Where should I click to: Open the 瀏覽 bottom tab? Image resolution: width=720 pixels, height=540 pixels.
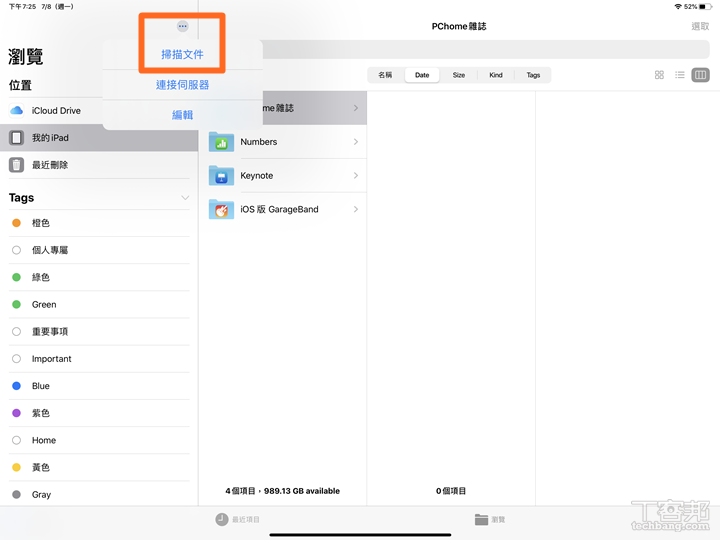(490, 519)
